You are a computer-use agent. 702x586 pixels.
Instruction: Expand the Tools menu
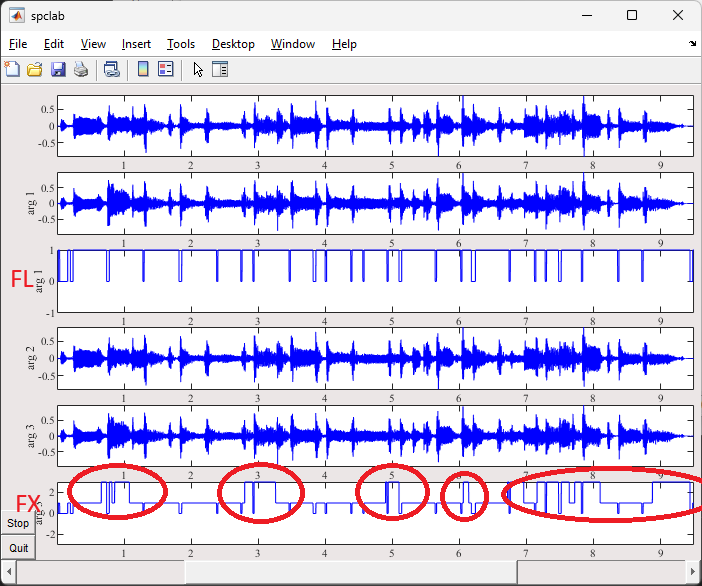[181, 44]
